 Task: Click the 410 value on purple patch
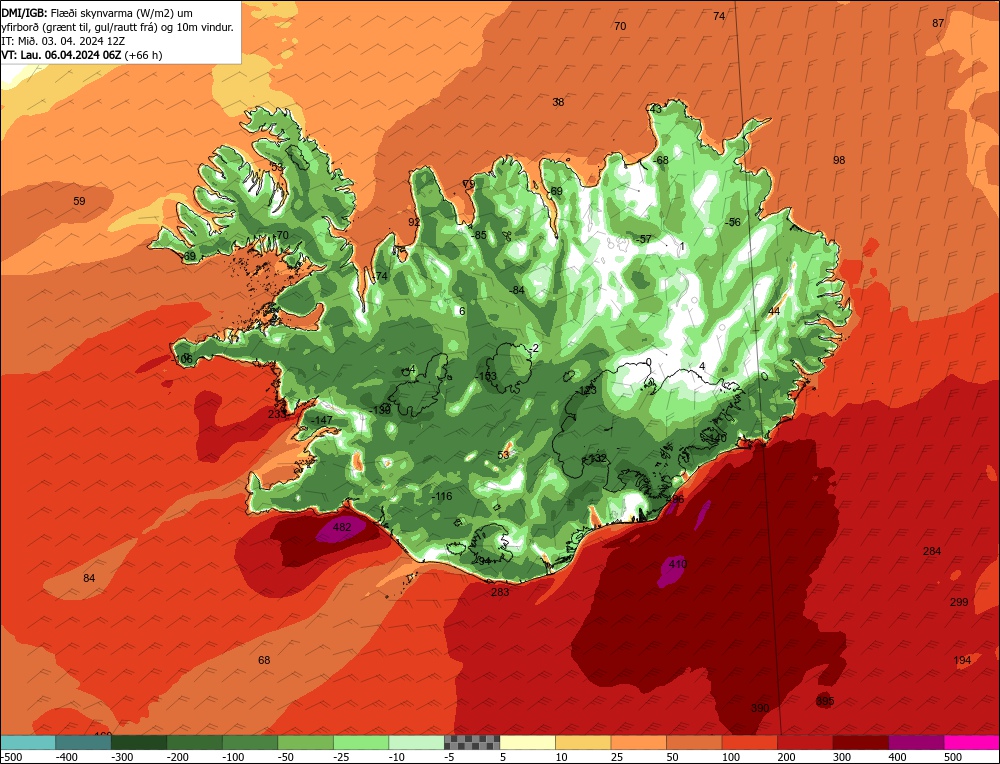(677, 564)
